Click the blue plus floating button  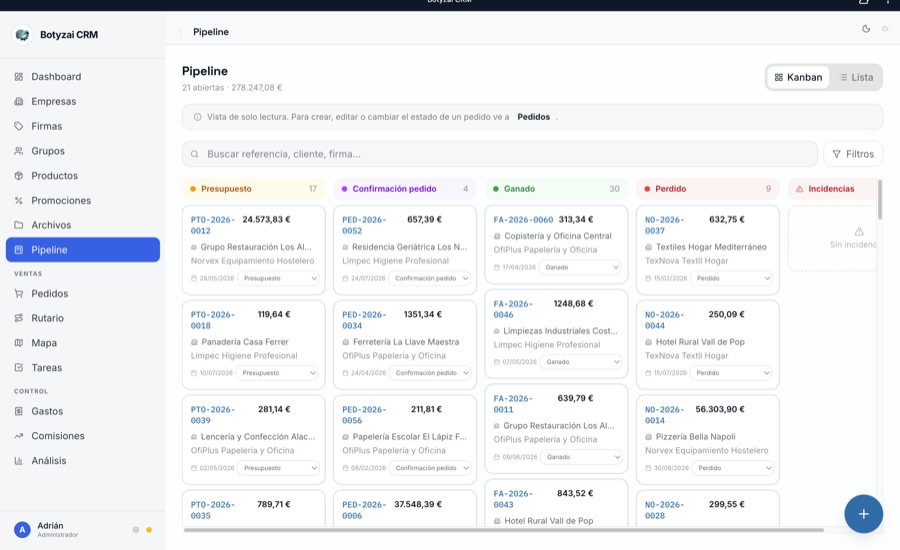pyautogui.click(x=863, y=514)
